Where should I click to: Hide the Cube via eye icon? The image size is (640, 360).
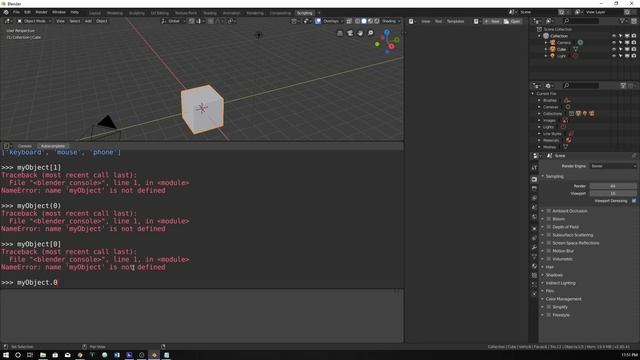click(613, 49)
